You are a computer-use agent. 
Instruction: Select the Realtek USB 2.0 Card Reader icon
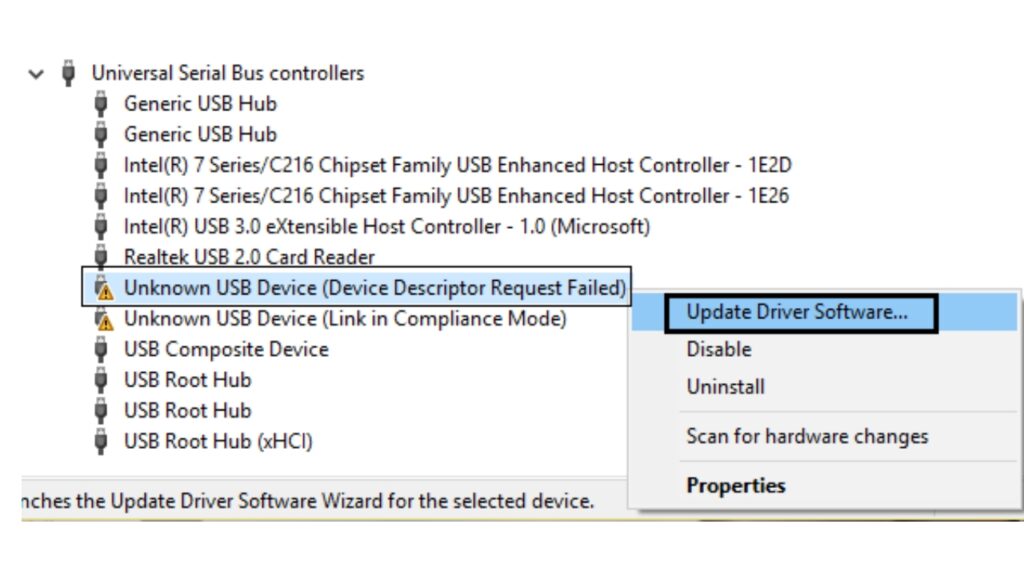click(101, 257)
